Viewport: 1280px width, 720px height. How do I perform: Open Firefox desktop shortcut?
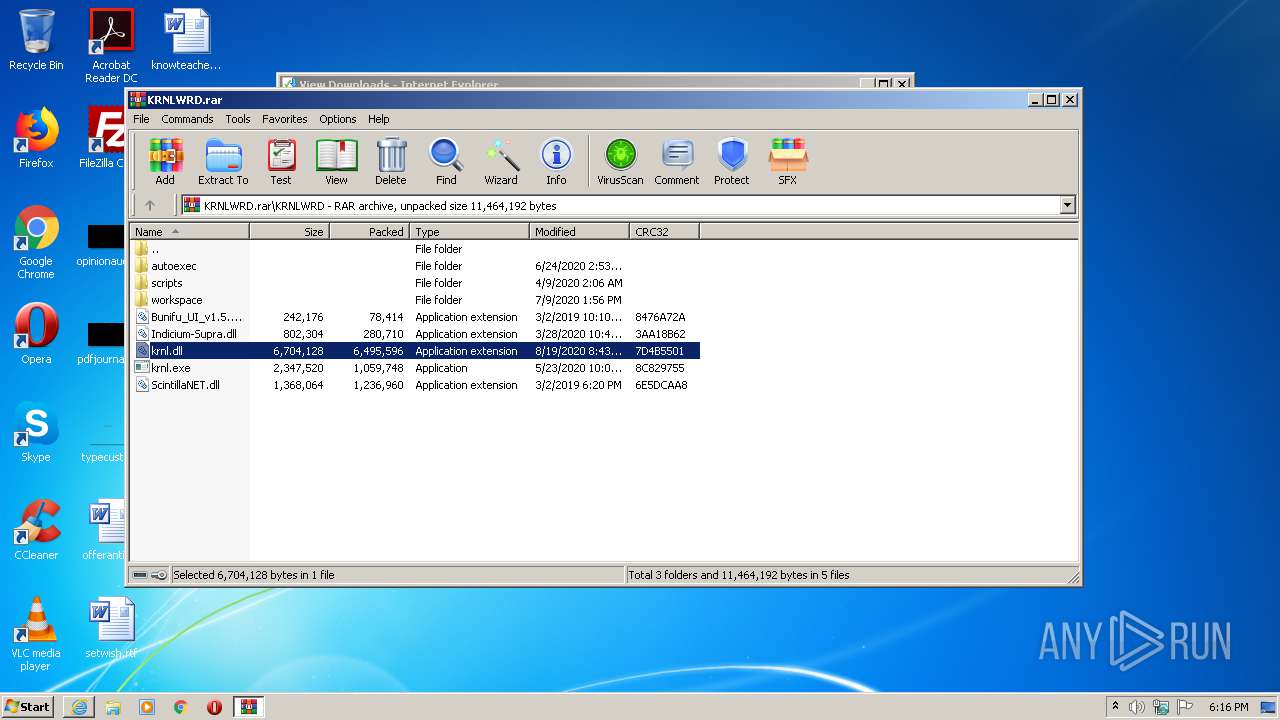[x=36, y=138]
